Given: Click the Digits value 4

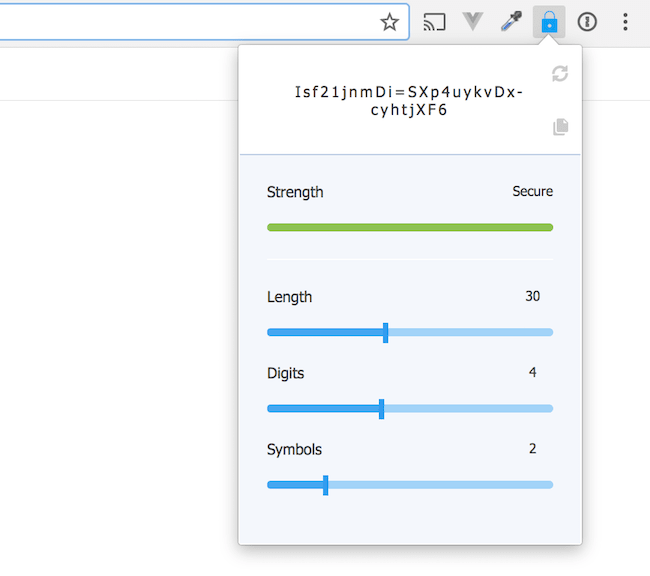Looking at the screenshot, I should pos(533,372).
